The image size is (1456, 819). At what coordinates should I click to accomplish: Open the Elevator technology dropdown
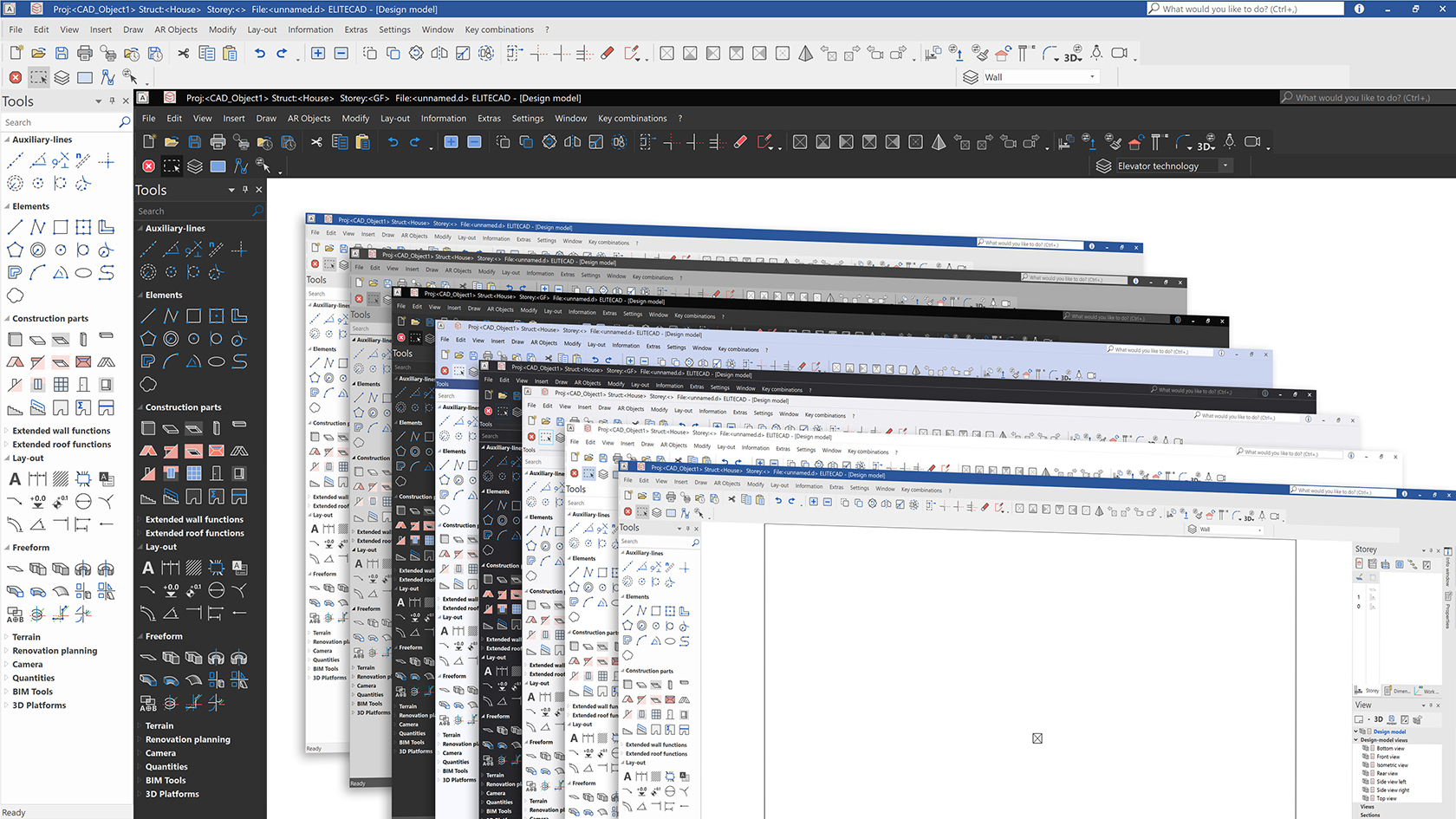(x=1225, y=166)
